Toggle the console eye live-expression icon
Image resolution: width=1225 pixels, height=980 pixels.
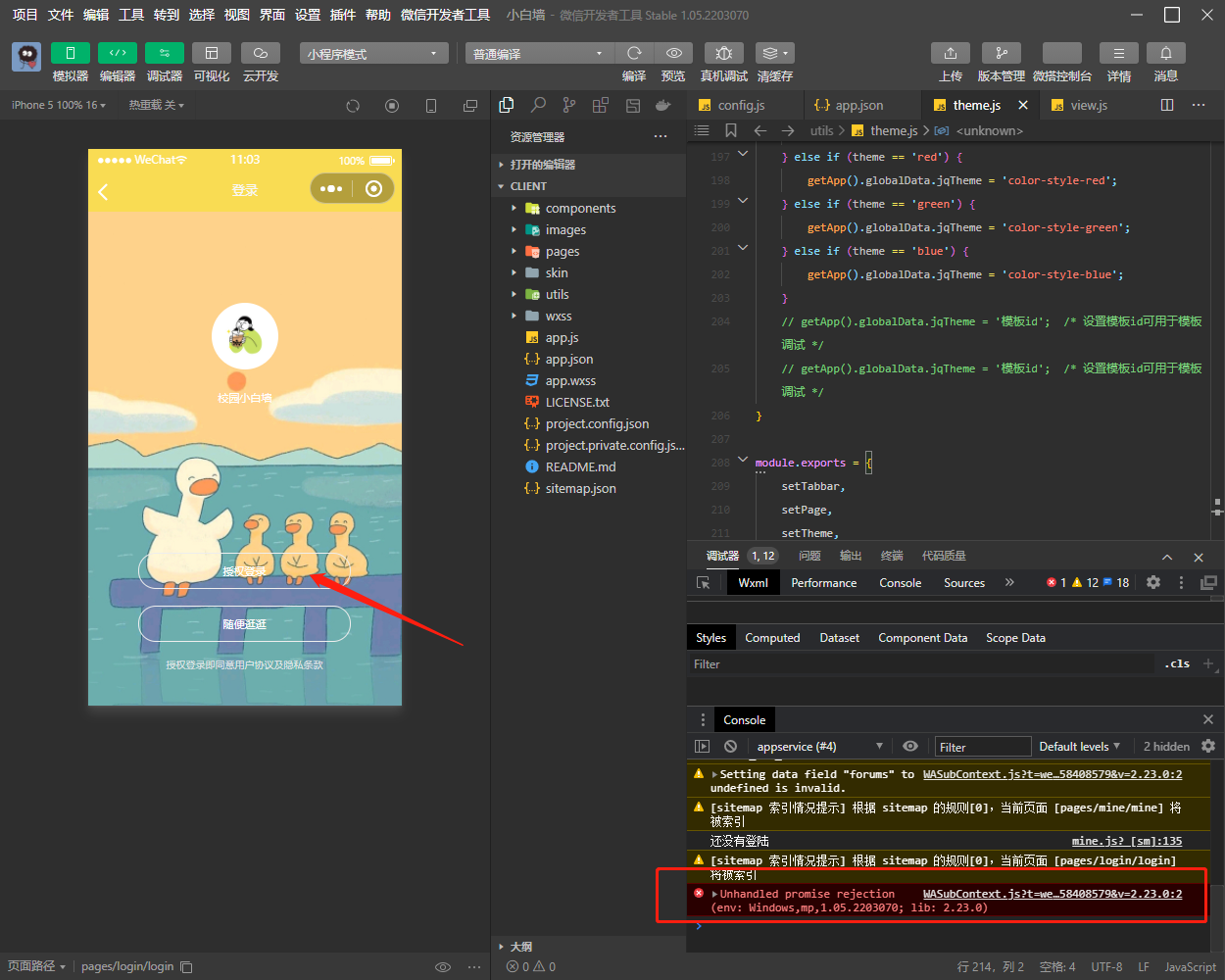pyautogui.click(x=910, y=747)
